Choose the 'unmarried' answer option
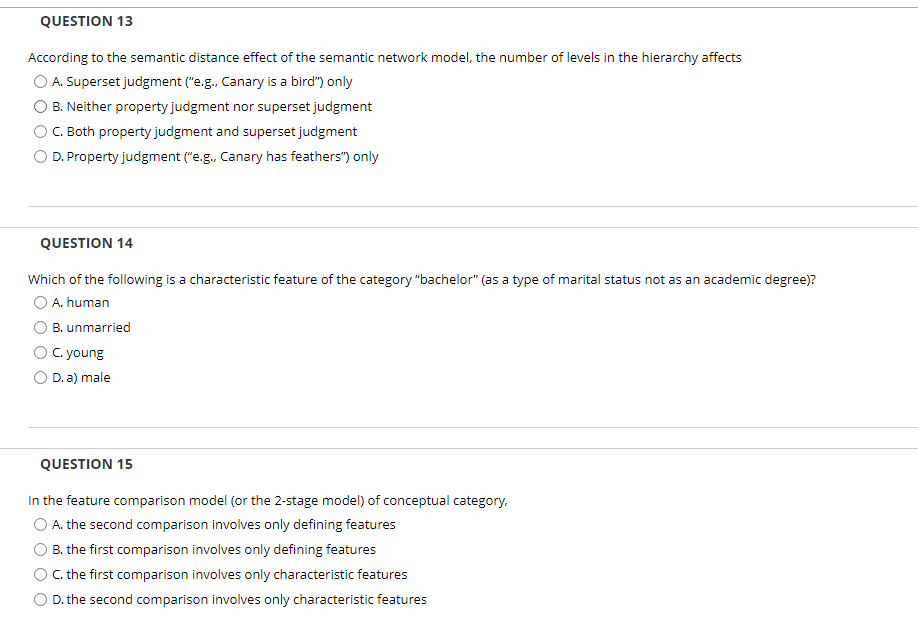 (x=40, y=327)
